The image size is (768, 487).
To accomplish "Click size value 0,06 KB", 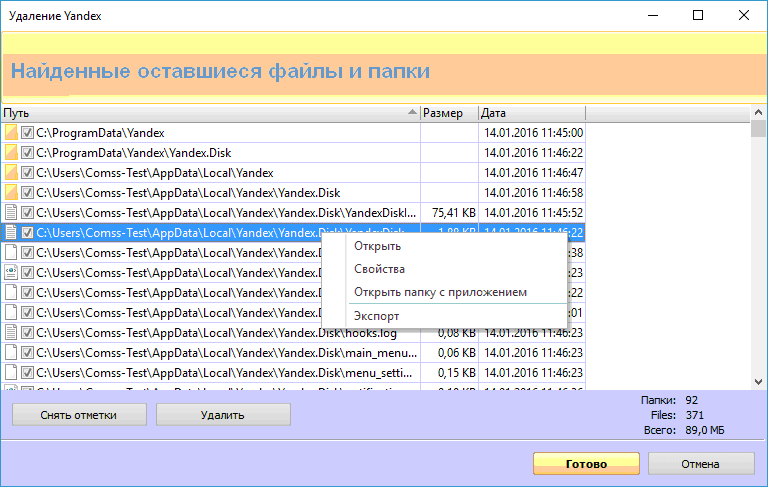I will point(456,353).
